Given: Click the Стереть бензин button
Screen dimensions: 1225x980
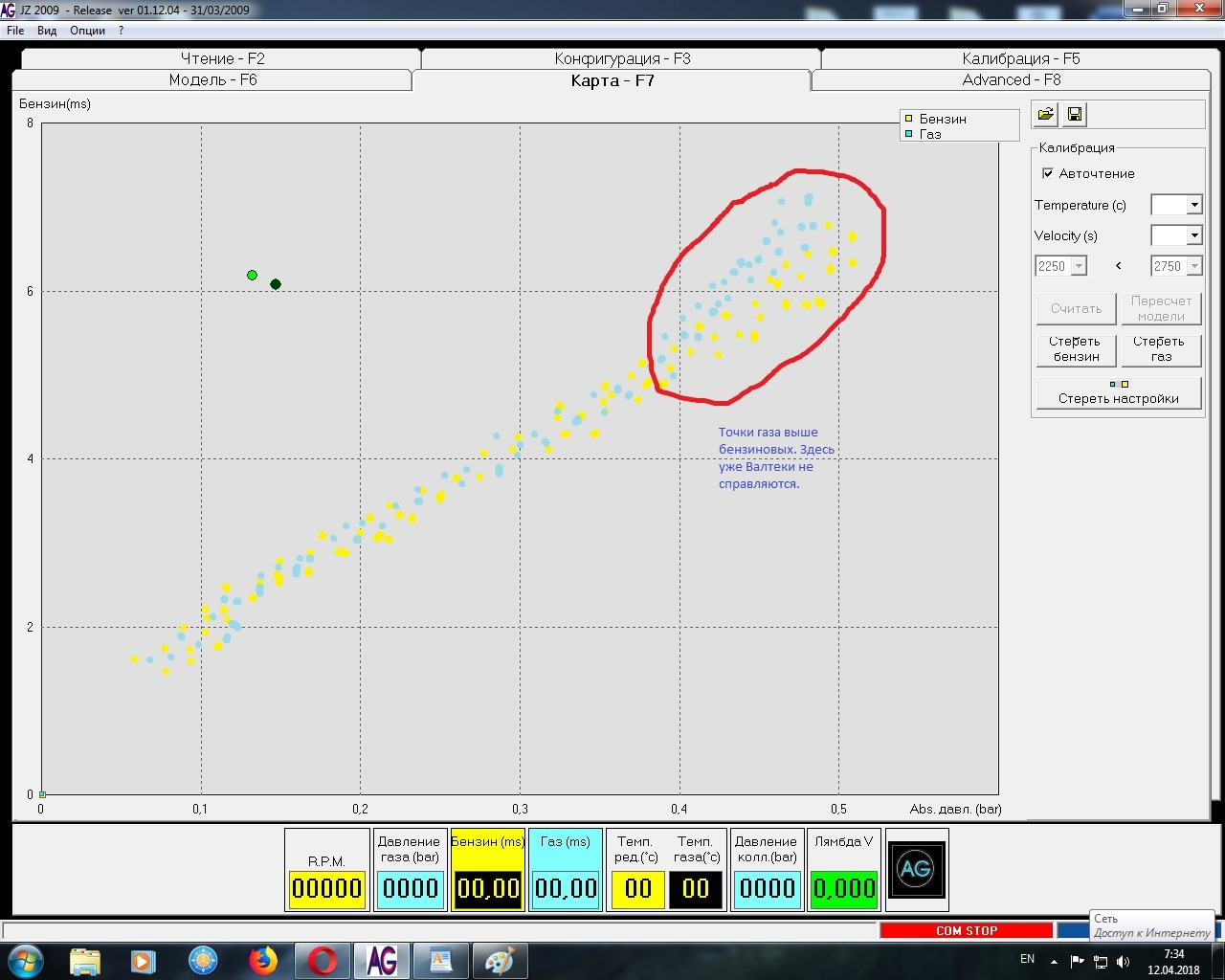Looking at the screenshot, I should pos(1077,349).
